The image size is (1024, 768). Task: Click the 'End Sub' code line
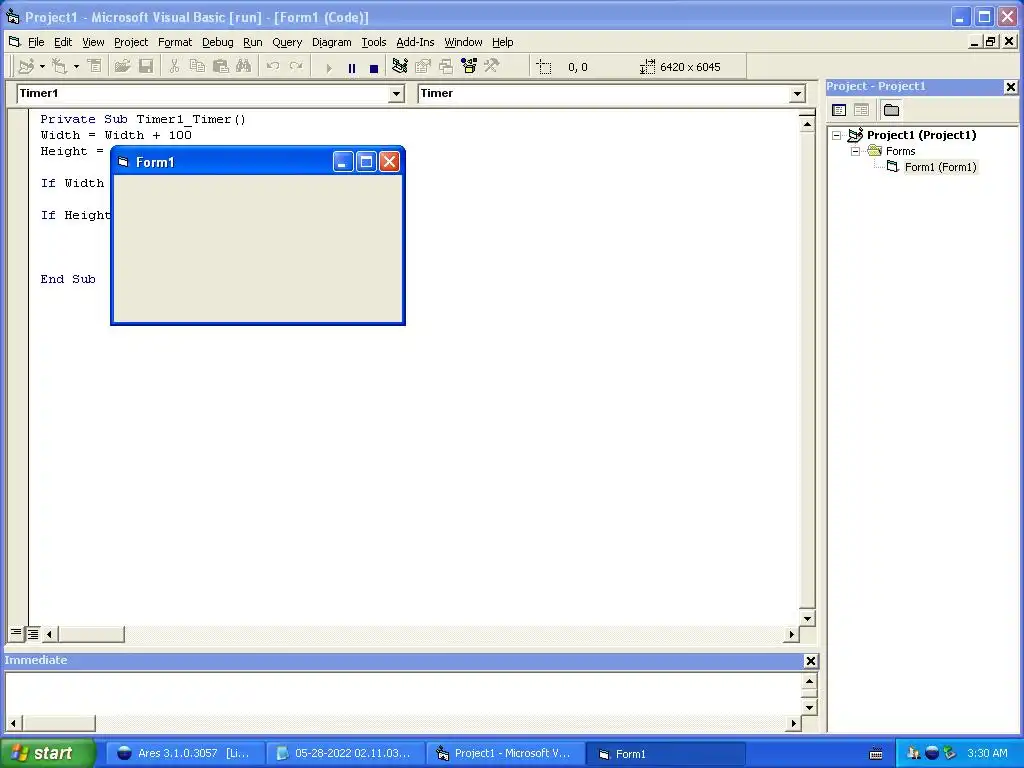point(68,280)
